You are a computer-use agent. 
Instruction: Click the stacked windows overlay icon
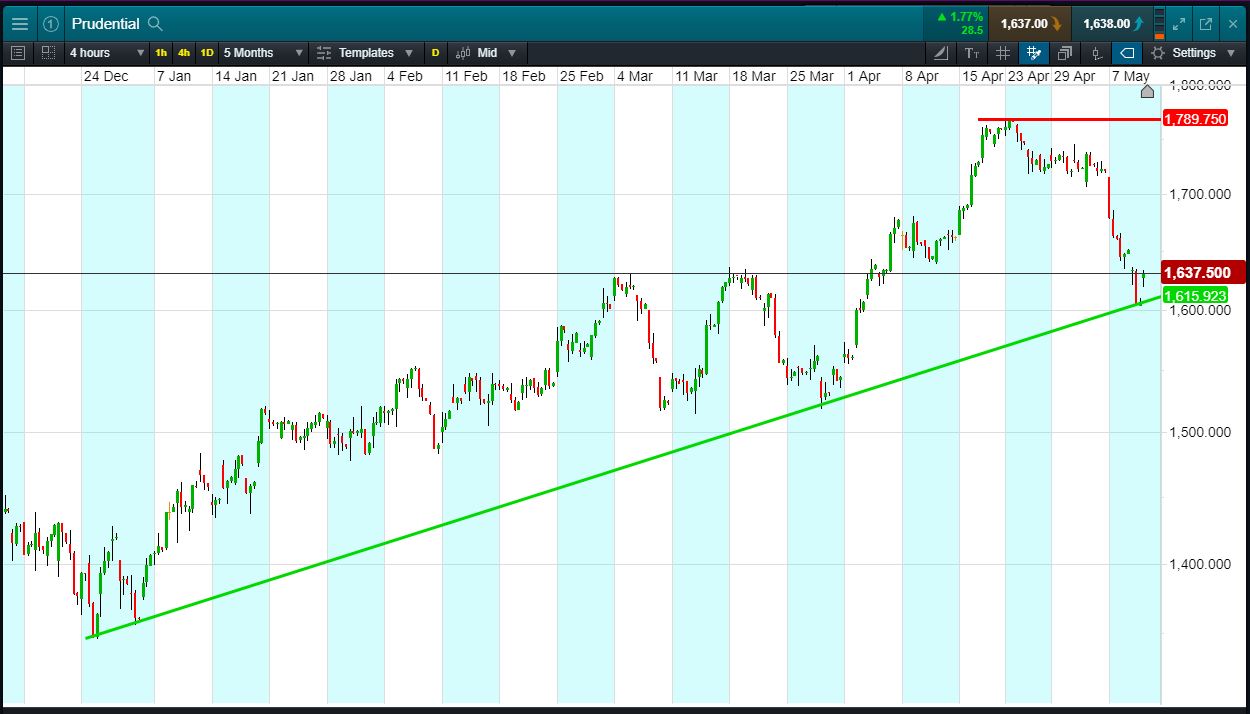coord(1065,53)
